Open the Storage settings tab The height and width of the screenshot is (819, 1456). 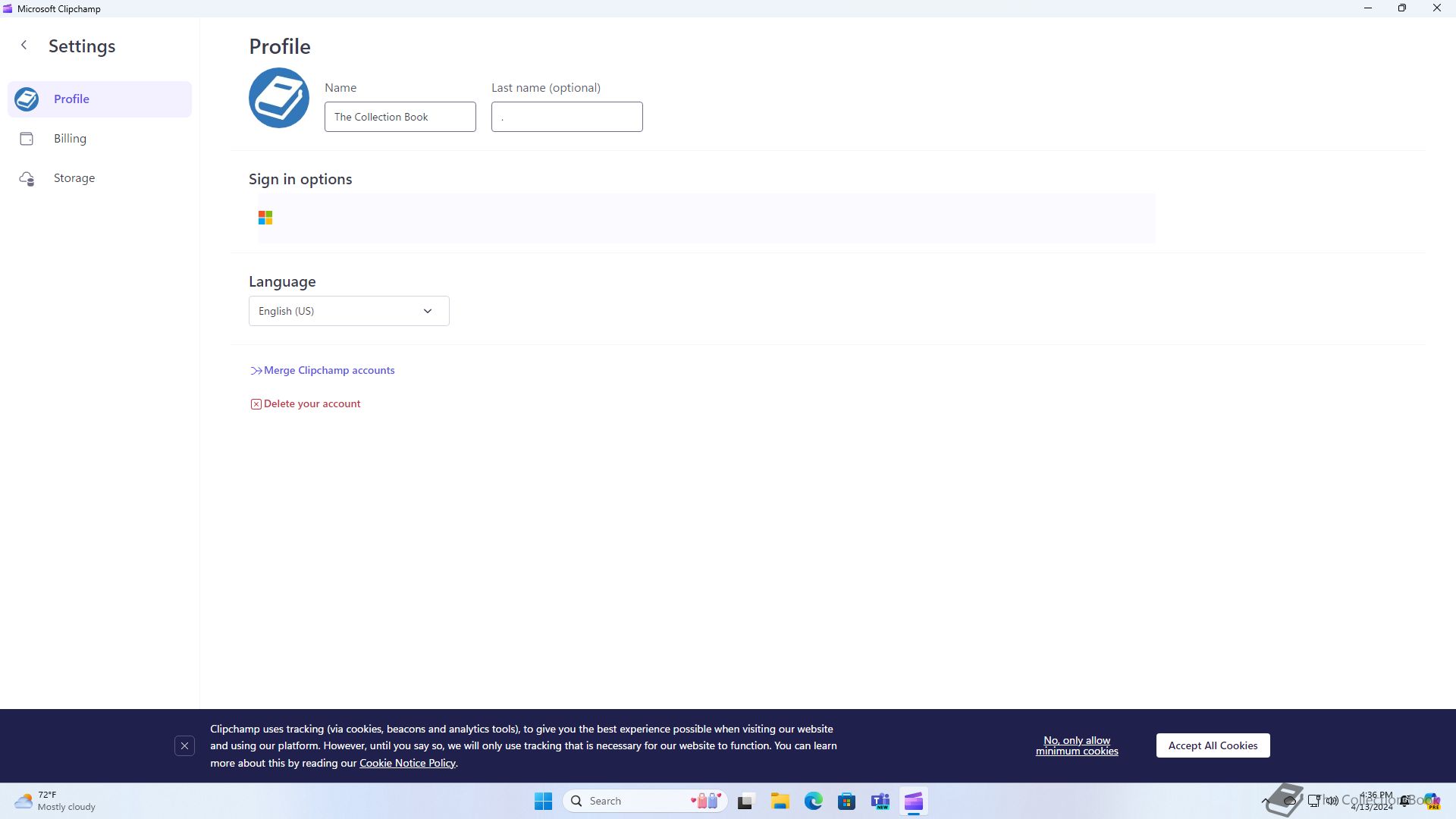[99, 178]
